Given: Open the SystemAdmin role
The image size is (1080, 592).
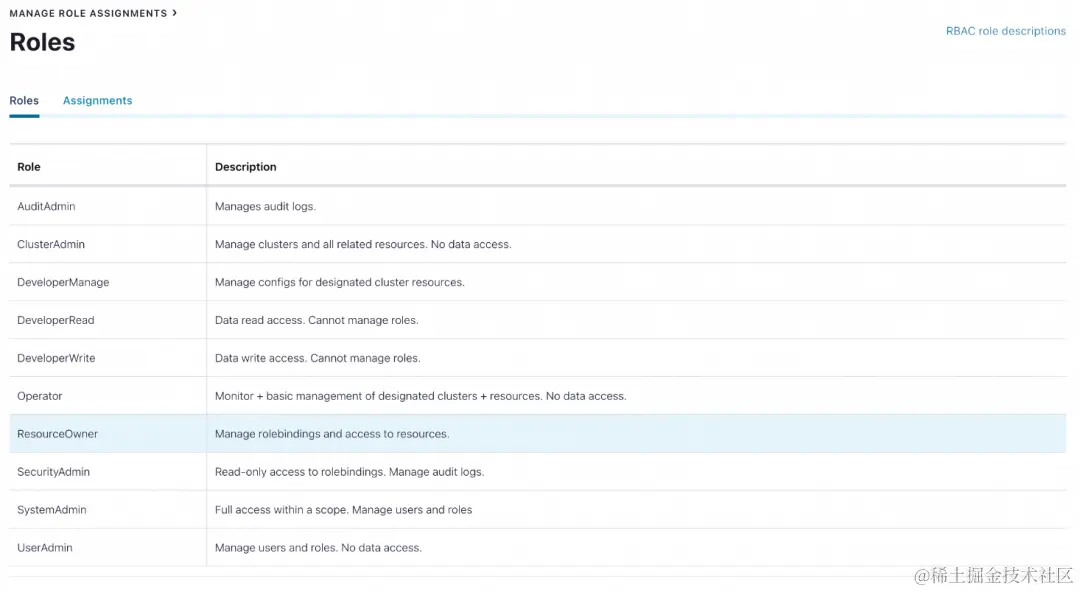Looking at the screenshot, I should (52, 510).
